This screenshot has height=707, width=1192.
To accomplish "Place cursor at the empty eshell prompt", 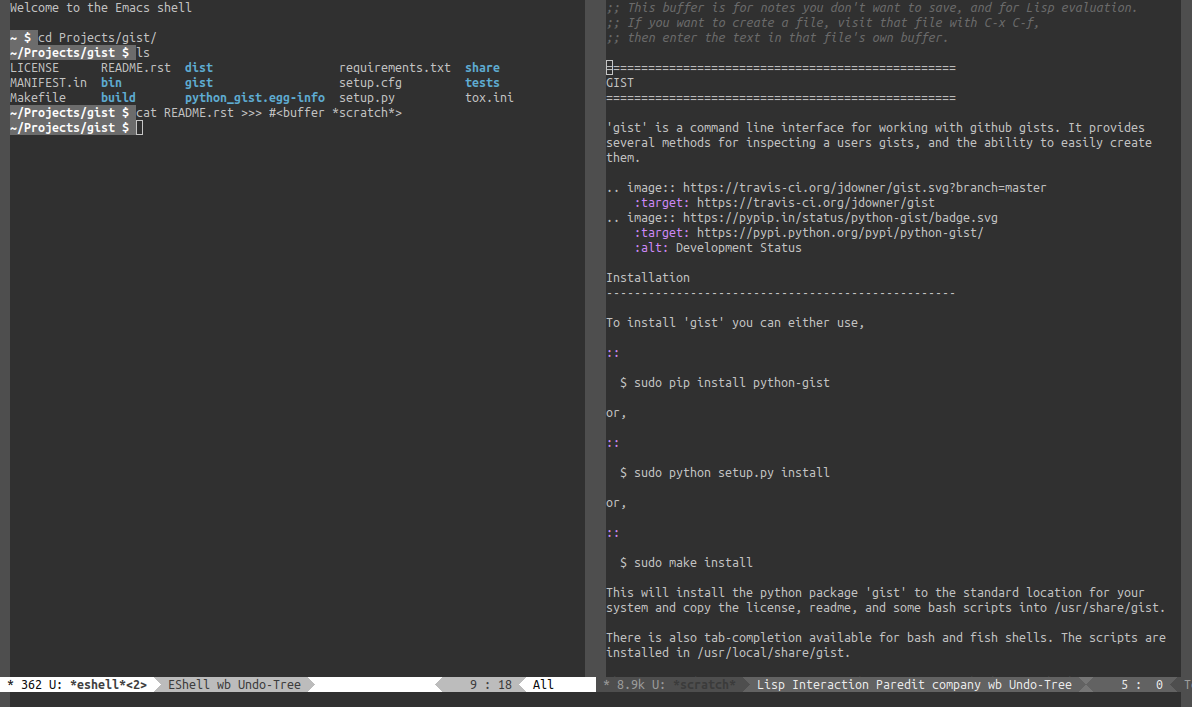I will point(140,128).
